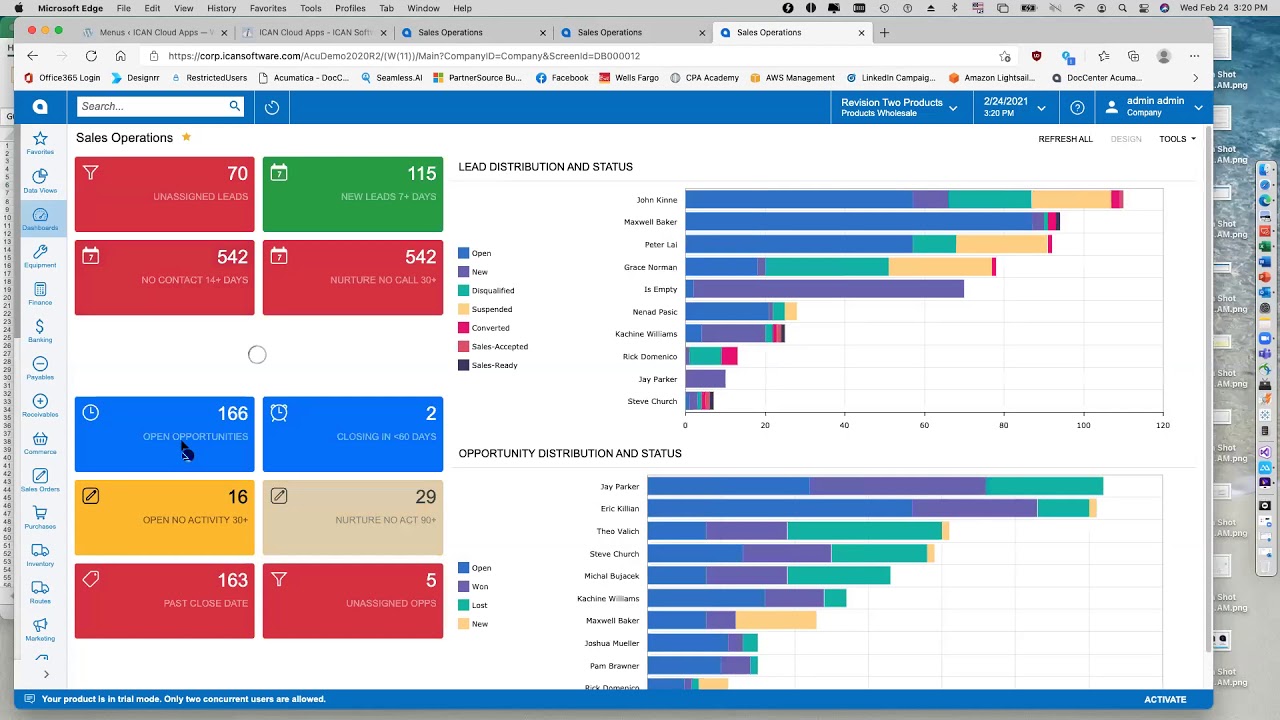
Task: Open the business date 2/24/2021 dropdown
Action: 1015,107
